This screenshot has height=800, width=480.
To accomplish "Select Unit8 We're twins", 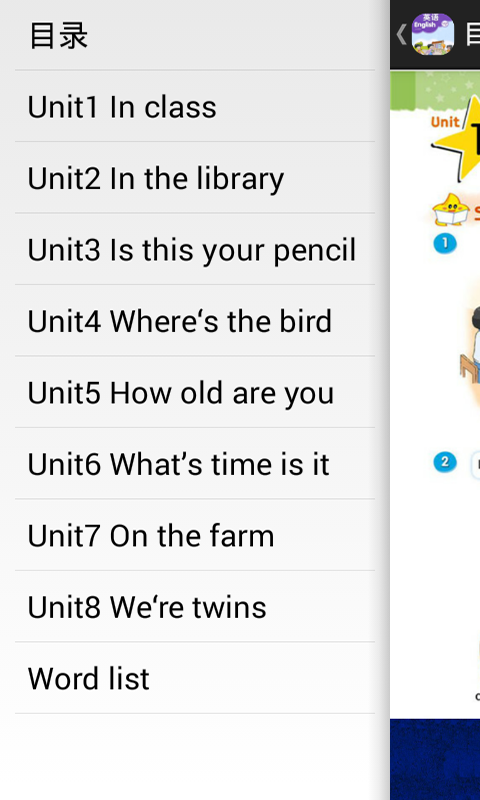I will coord(195,607).
